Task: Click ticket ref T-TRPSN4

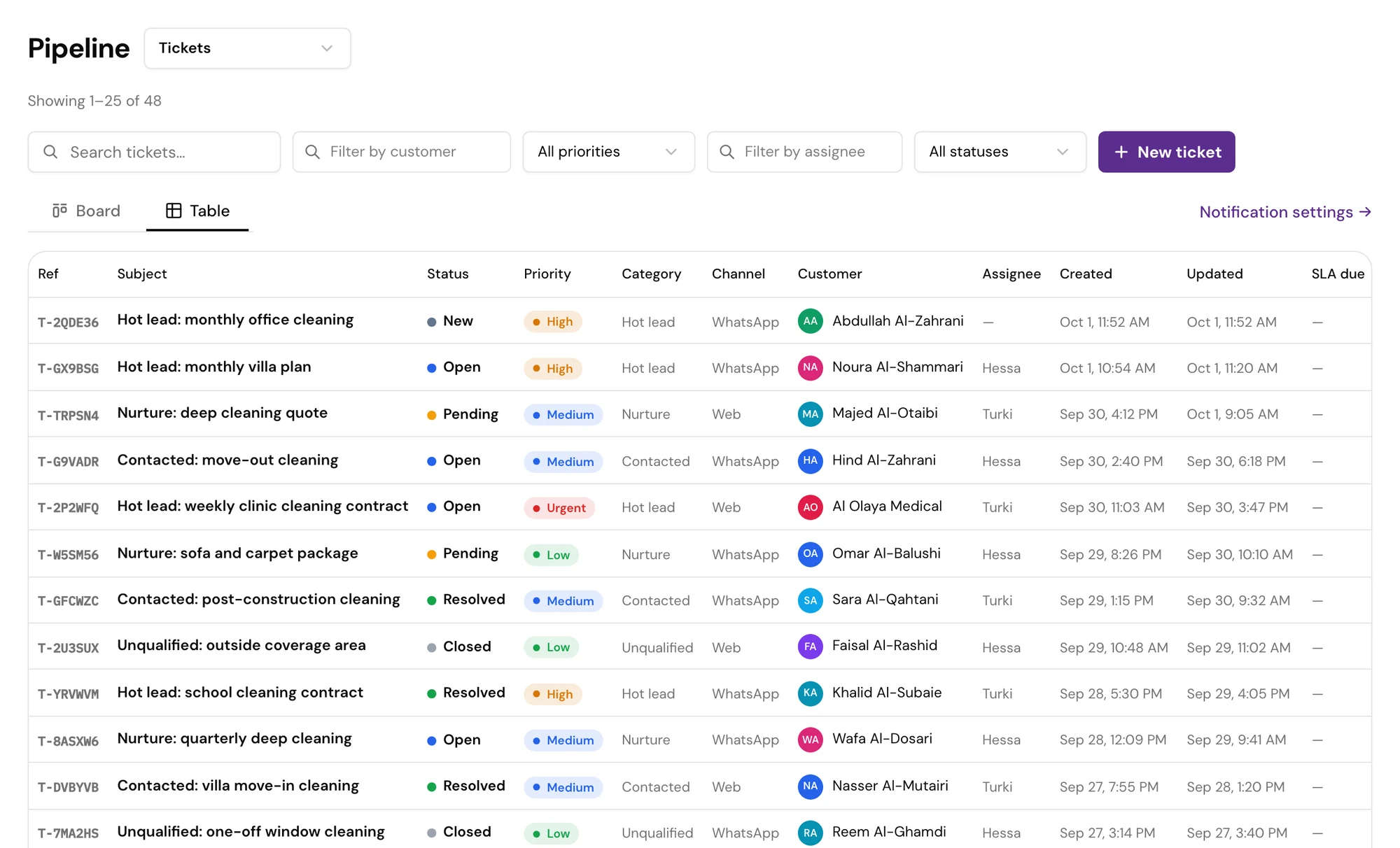Action: coord(68,416)
